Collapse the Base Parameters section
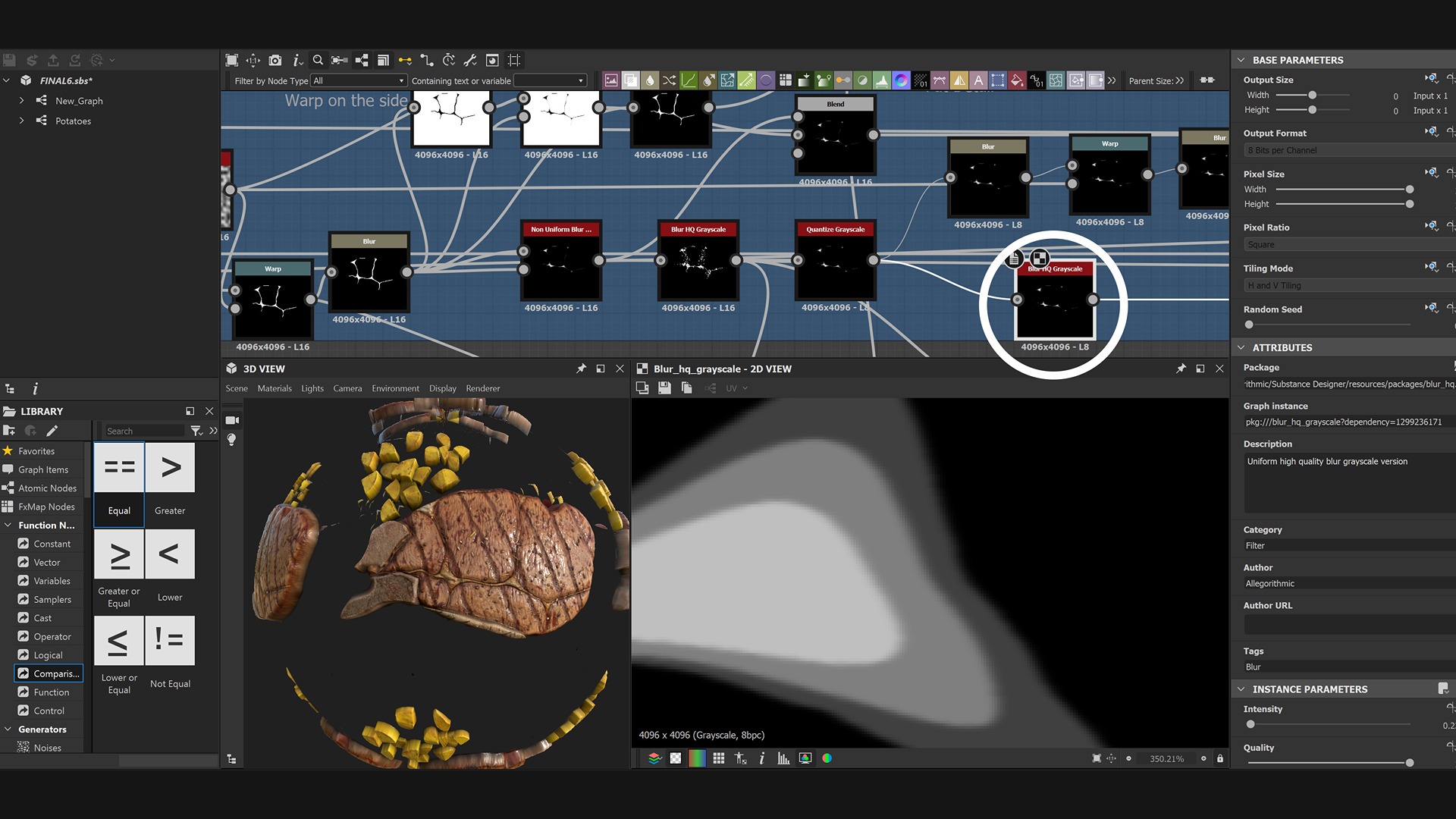The width and height of the screenshot is (1456, 819). tap(1241, 60)
